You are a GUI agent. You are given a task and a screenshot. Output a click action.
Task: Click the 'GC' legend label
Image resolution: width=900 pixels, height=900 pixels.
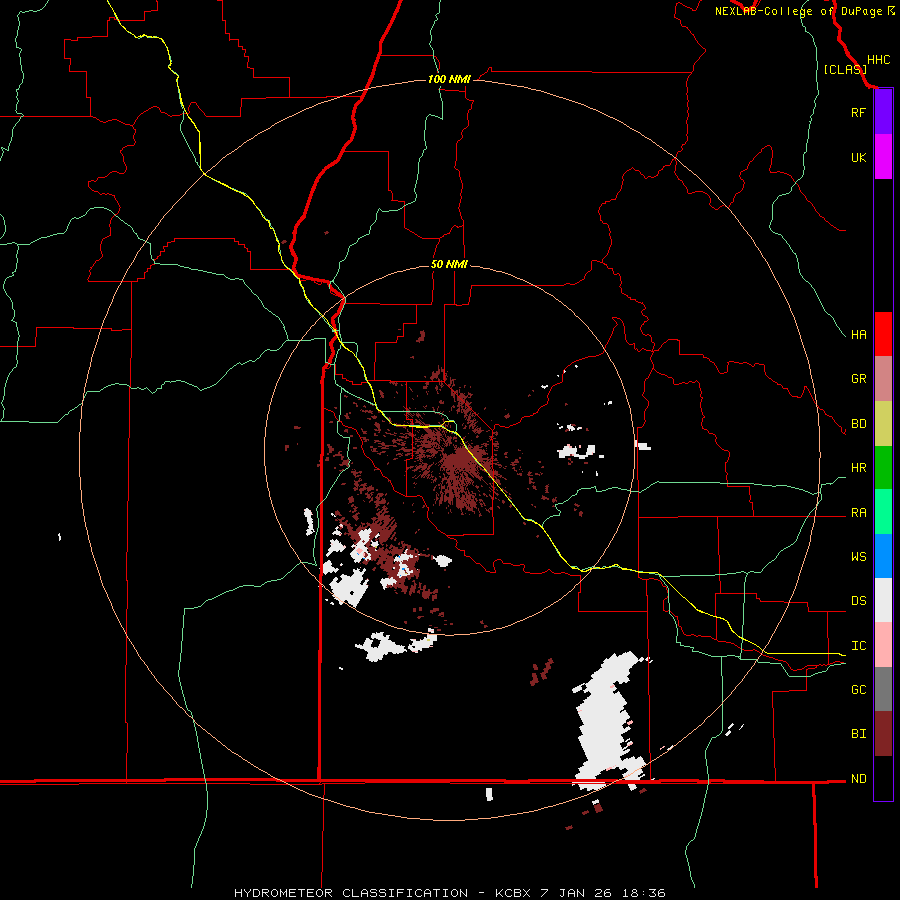click(859, 690)
